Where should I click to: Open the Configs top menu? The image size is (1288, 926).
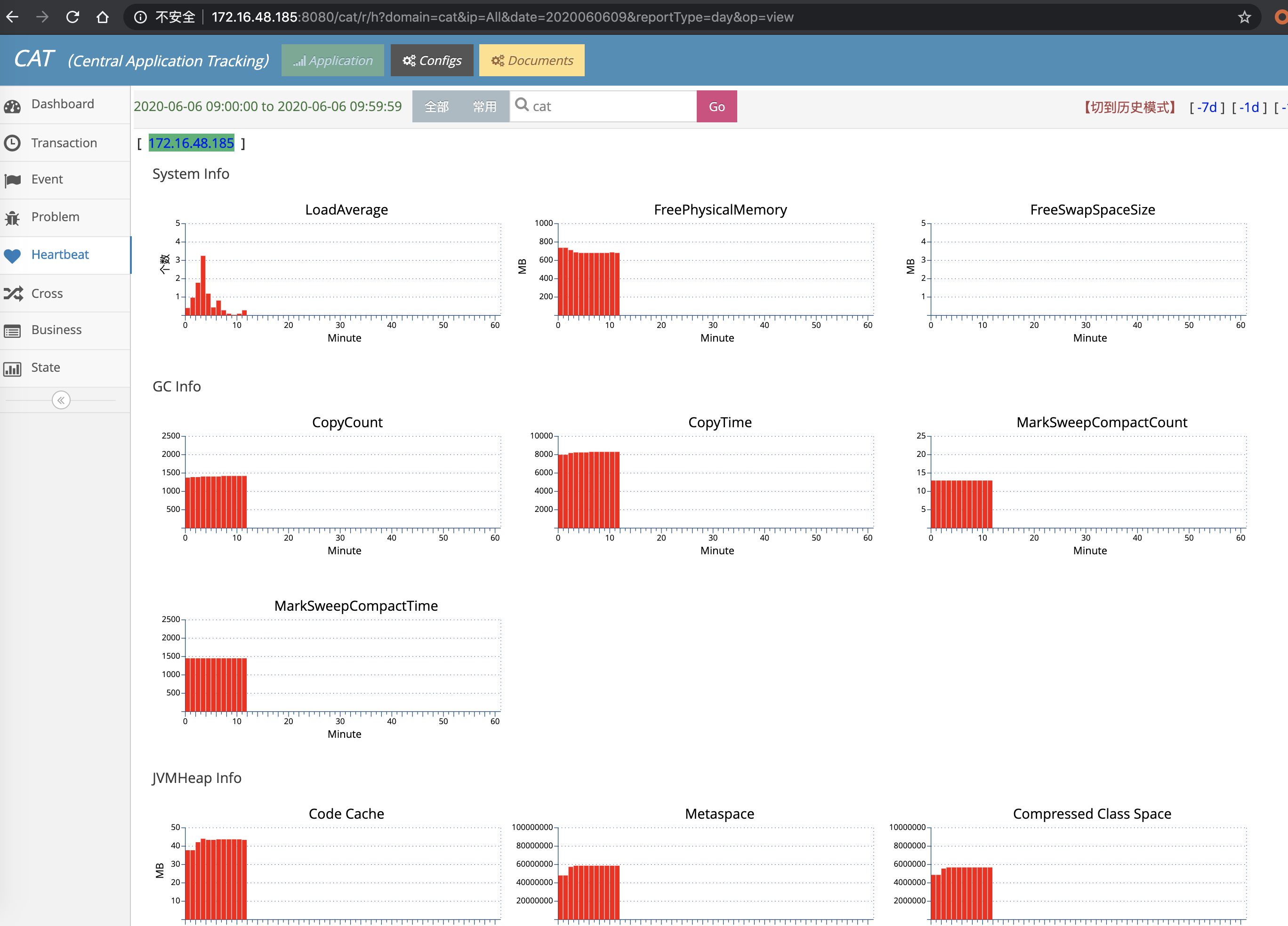point(432,60)
